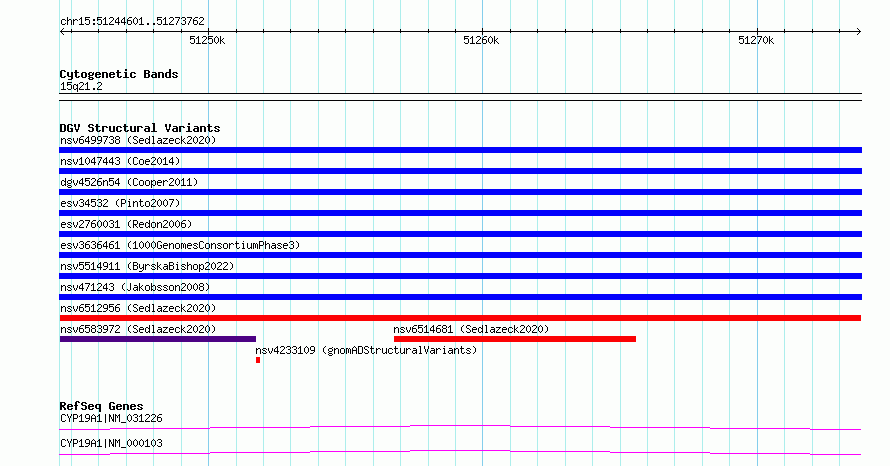This screenshot has height=466, width=890.
Task: Click the 51270k ruler position
Action: (756, 40)
